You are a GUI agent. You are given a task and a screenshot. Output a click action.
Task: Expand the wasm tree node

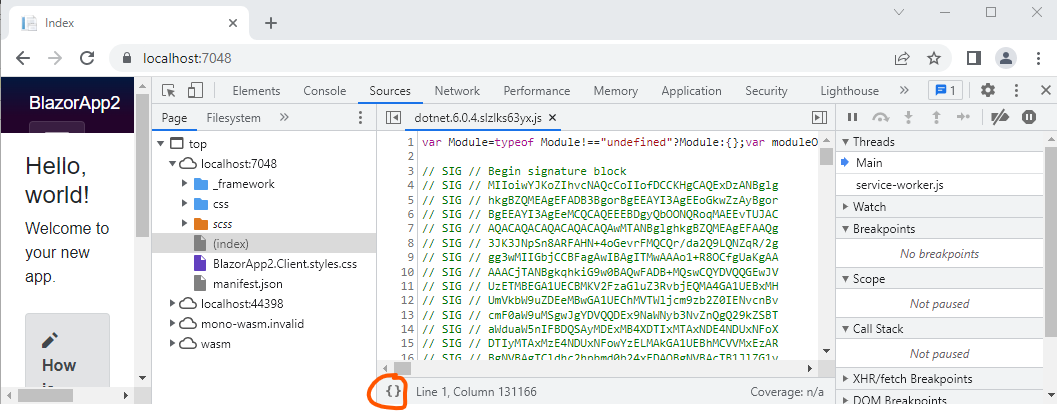[x=173, y=344]
